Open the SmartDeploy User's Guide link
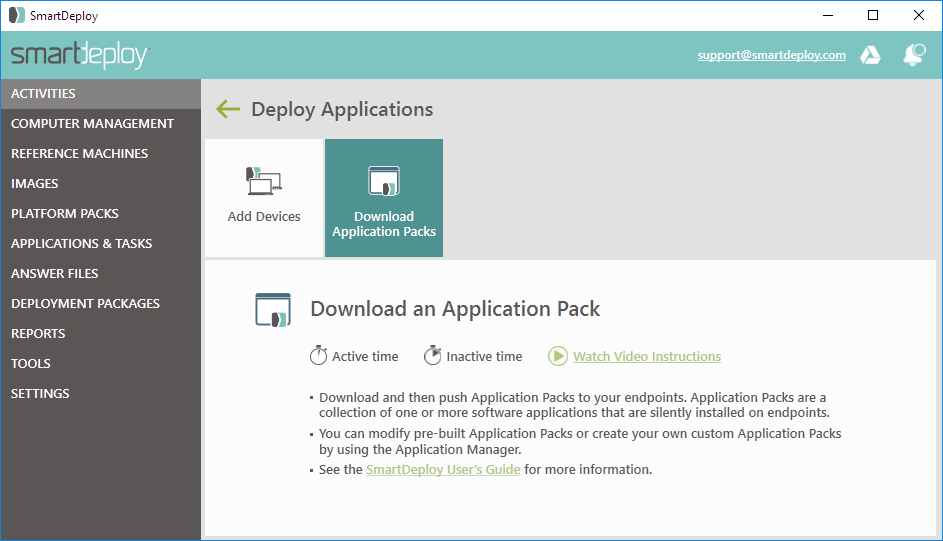The width and height of the screenshot is (943, 541). [443, 469]
